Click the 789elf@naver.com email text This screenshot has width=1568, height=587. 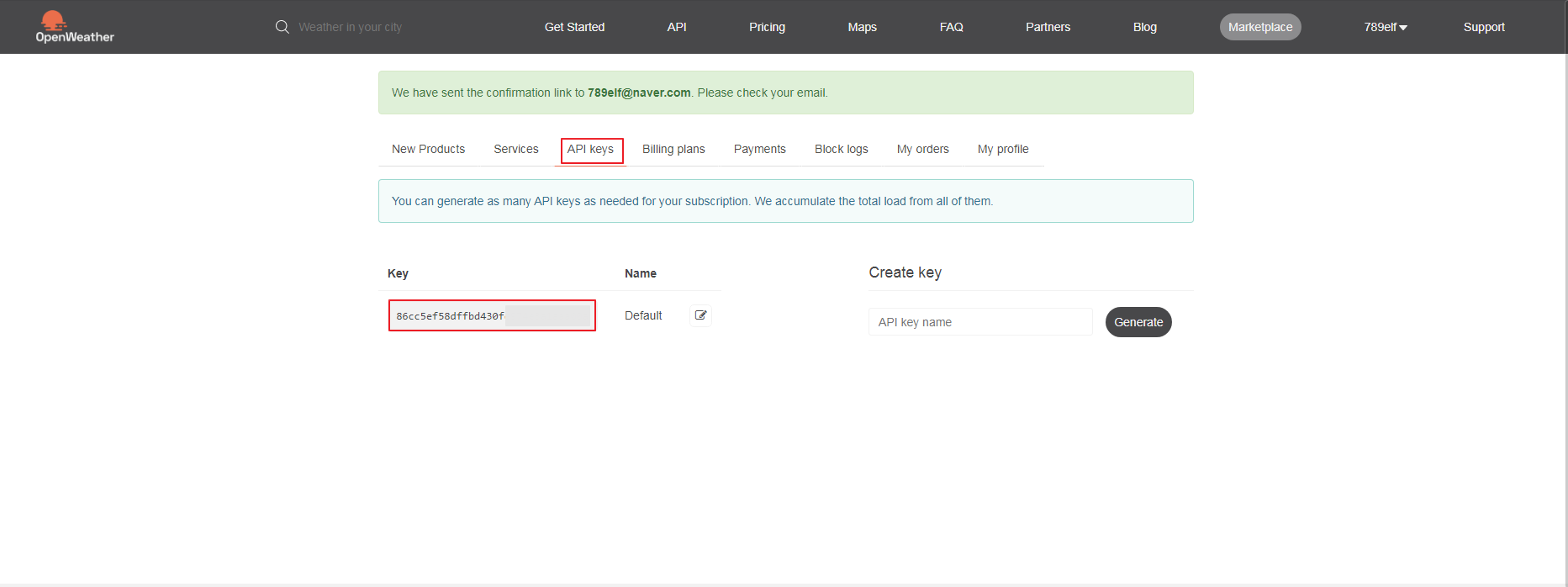639,93
